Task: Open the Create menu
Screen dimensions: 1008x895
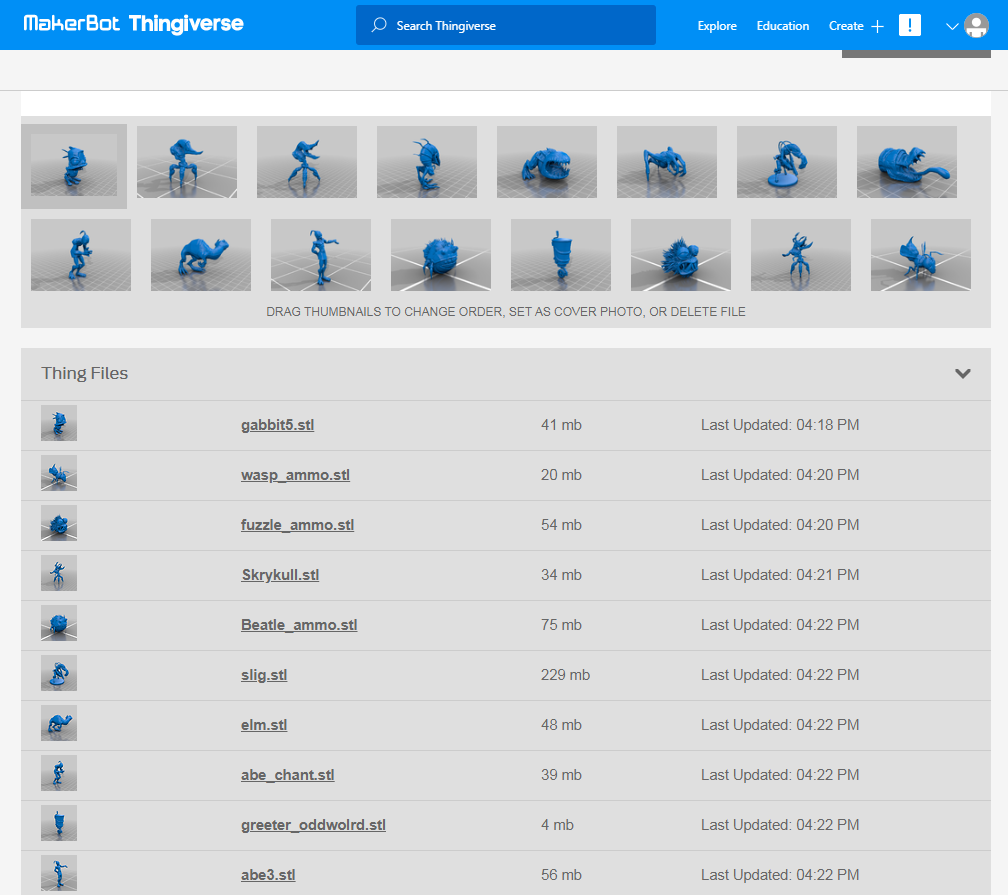Action: pyautogui.click(x=846, y=26)
